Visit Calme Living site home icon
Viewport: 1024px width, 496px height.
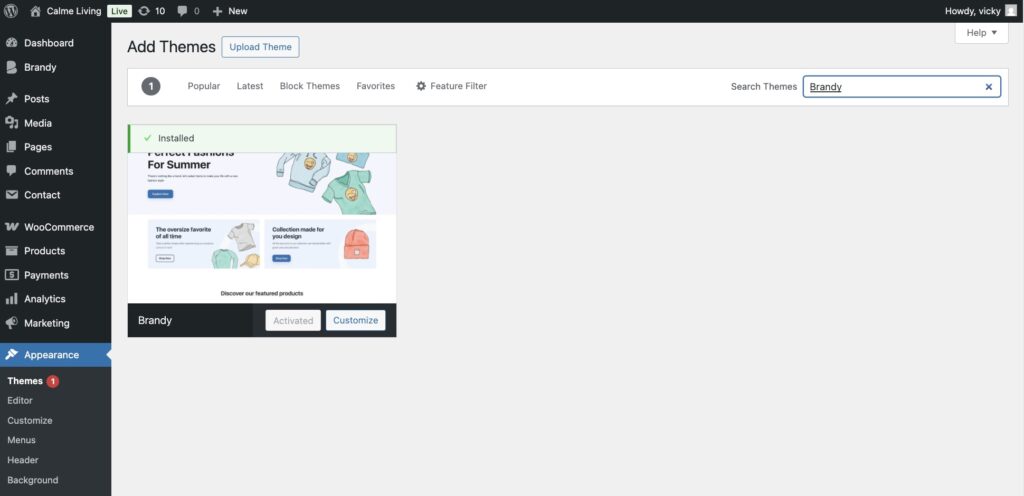(x=35, y=11)
